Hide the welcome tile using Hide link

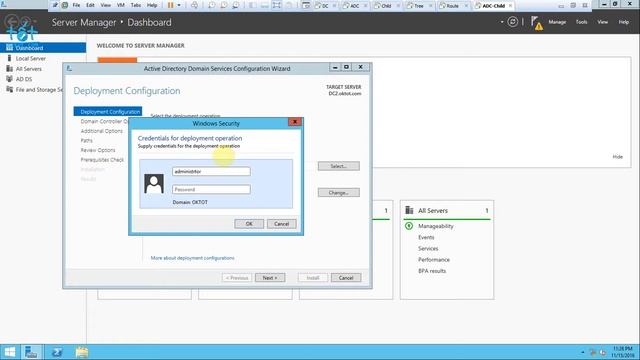pos(618,157)
